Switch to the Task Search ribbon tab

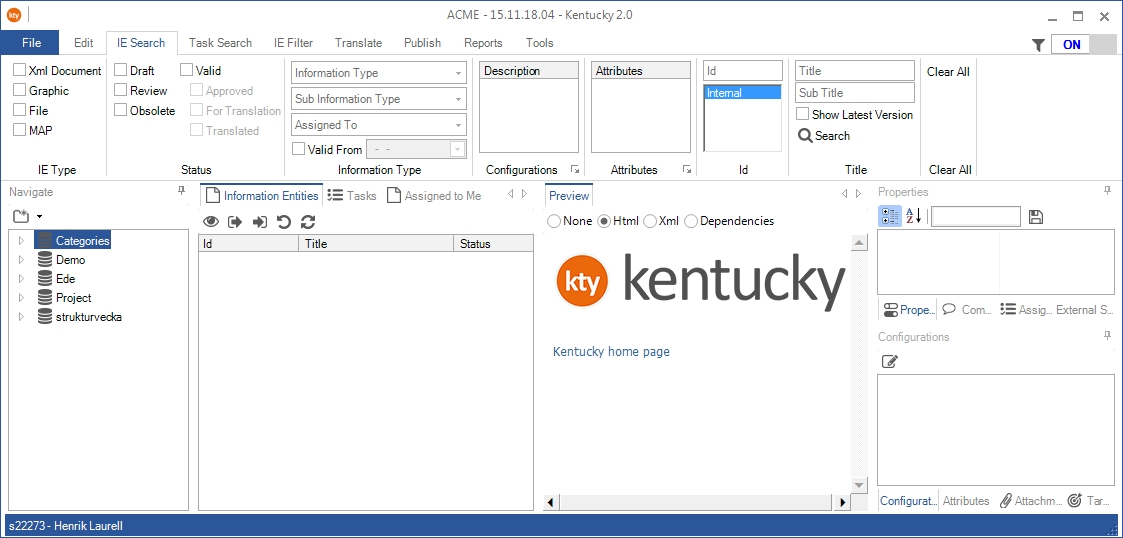click(x=220, y=43)
